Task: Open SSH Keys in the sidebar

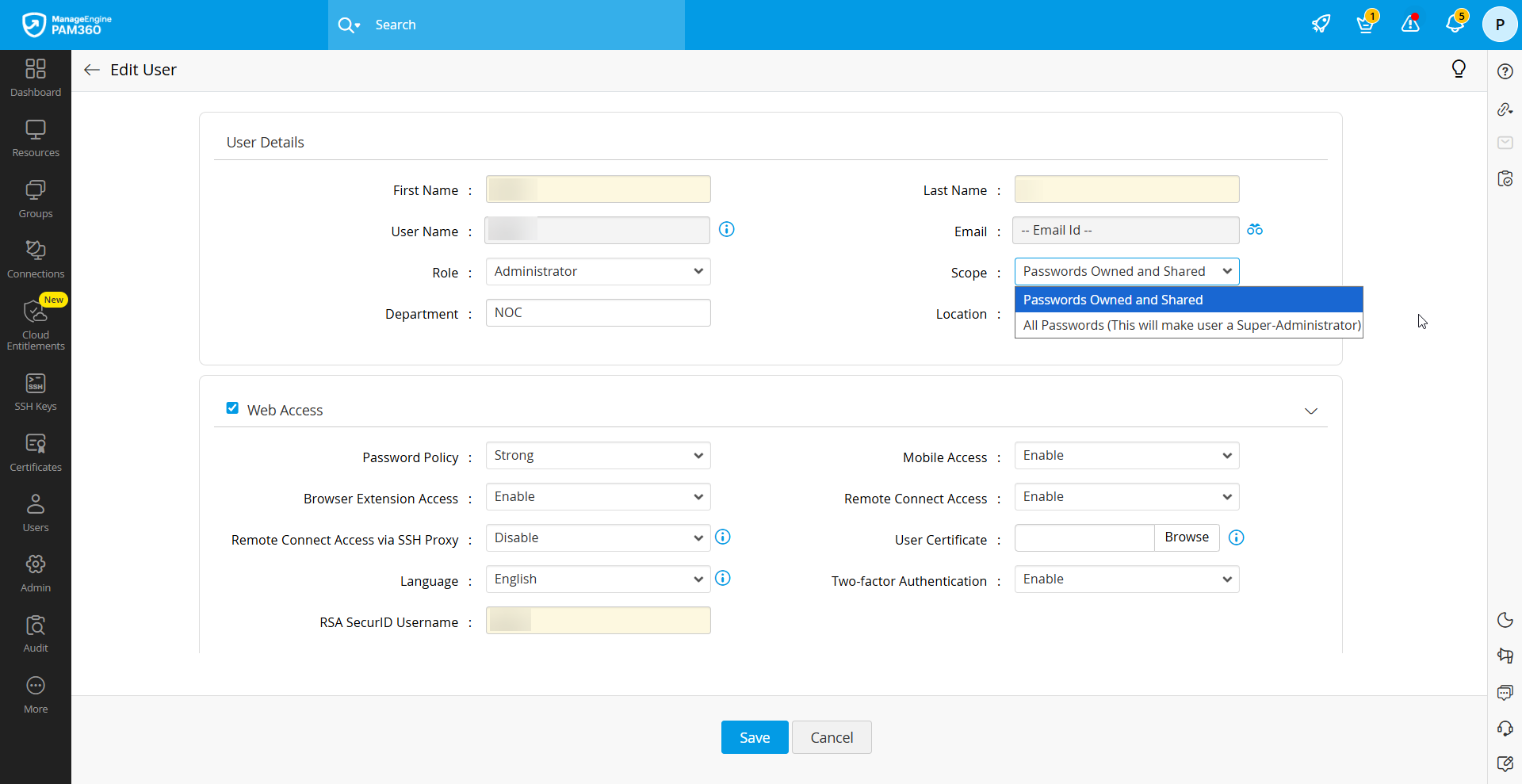Action: click(36, 392)
